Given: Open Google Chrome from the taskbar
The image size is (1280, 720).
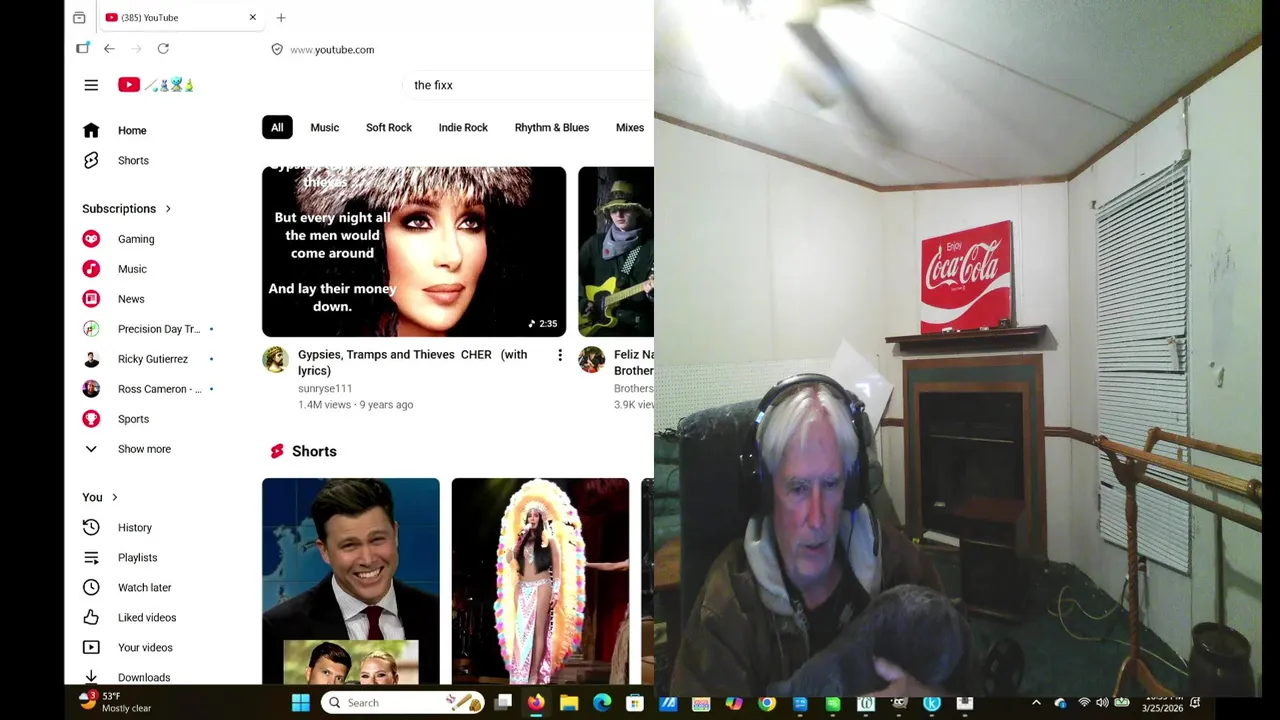Looking at the screenshot, I should coord(767,703).
